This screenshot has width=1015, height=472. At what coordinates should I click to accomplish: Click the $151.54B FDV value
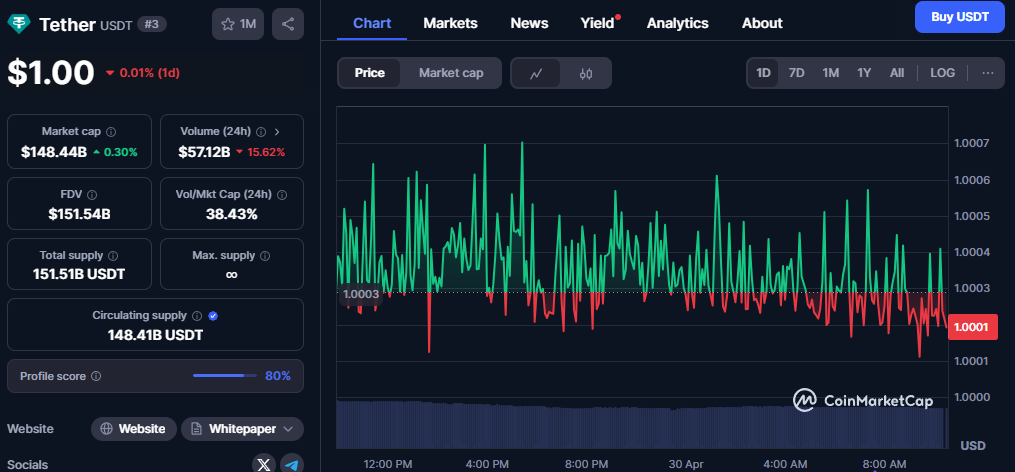(79, 214)
